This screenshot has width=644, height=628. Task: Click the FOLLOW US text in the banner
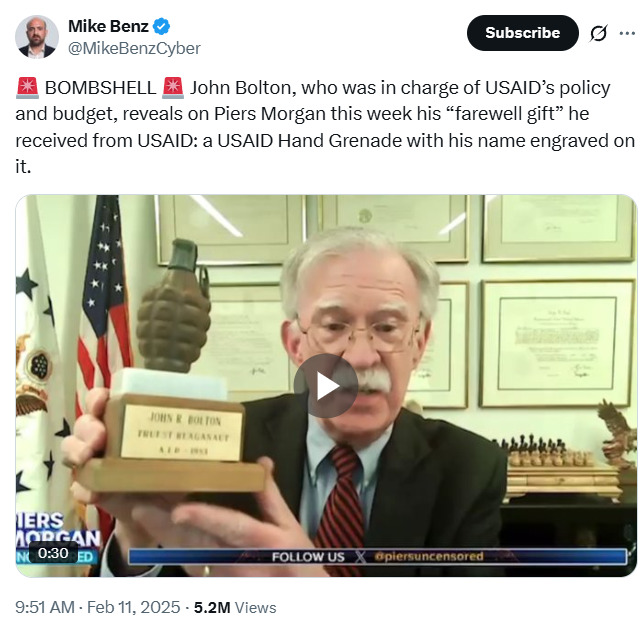(308, 557)
